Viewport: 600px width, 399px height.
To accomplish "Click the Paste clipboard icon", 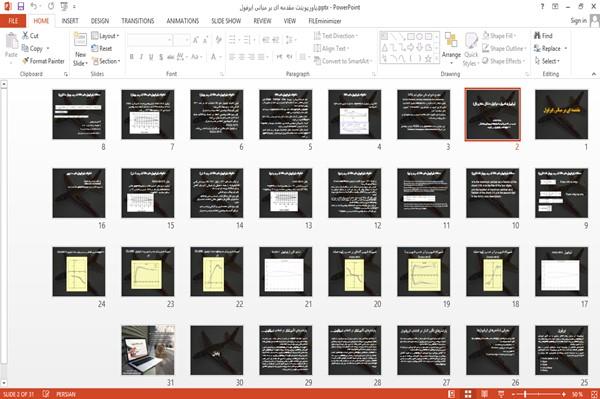I will click(x=11, y=41).
